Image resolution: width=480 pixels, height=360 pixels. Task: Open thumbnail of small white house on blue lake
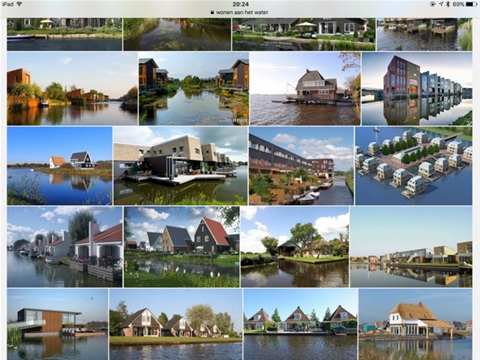click(x=60, y=166)
